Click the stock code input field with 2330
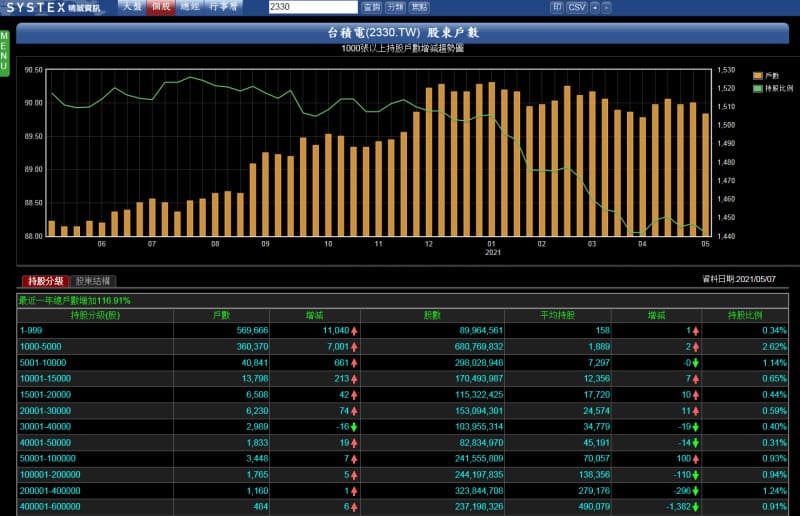This screenshot has height=516, width=800. click(312, 7)
